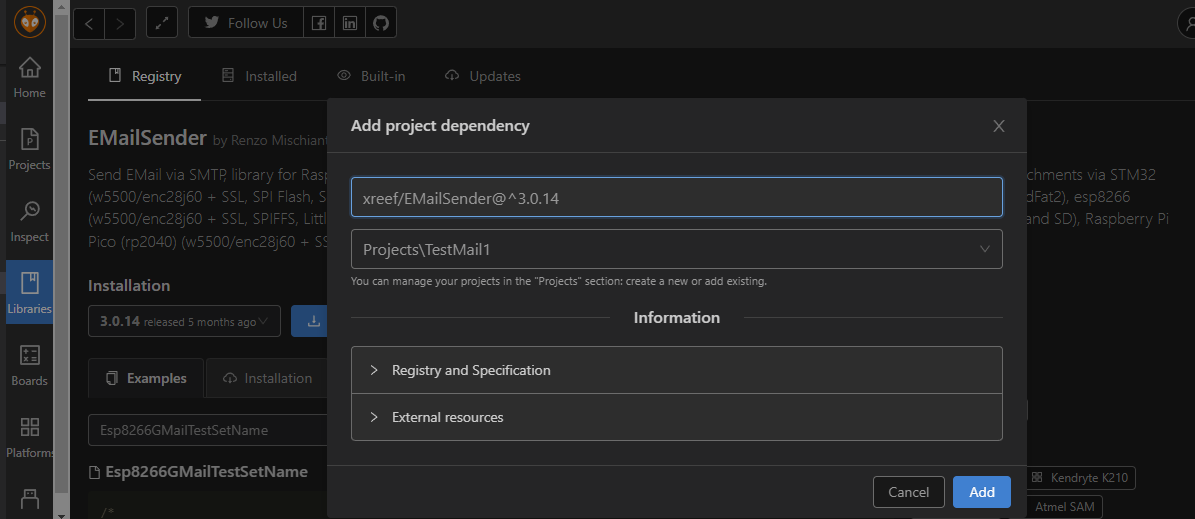The height and width of the screenshot is (519, 1195).
Task: Expand External resources section
Action: click(x=677, y=417)
